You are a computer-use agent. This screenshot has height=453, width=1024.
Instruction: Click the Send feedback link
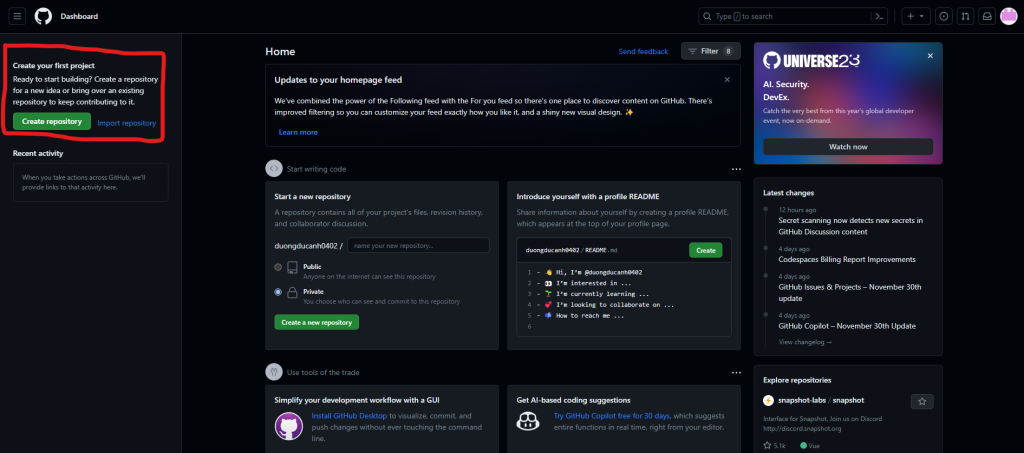pyautogui.click(x=643, y=51)
